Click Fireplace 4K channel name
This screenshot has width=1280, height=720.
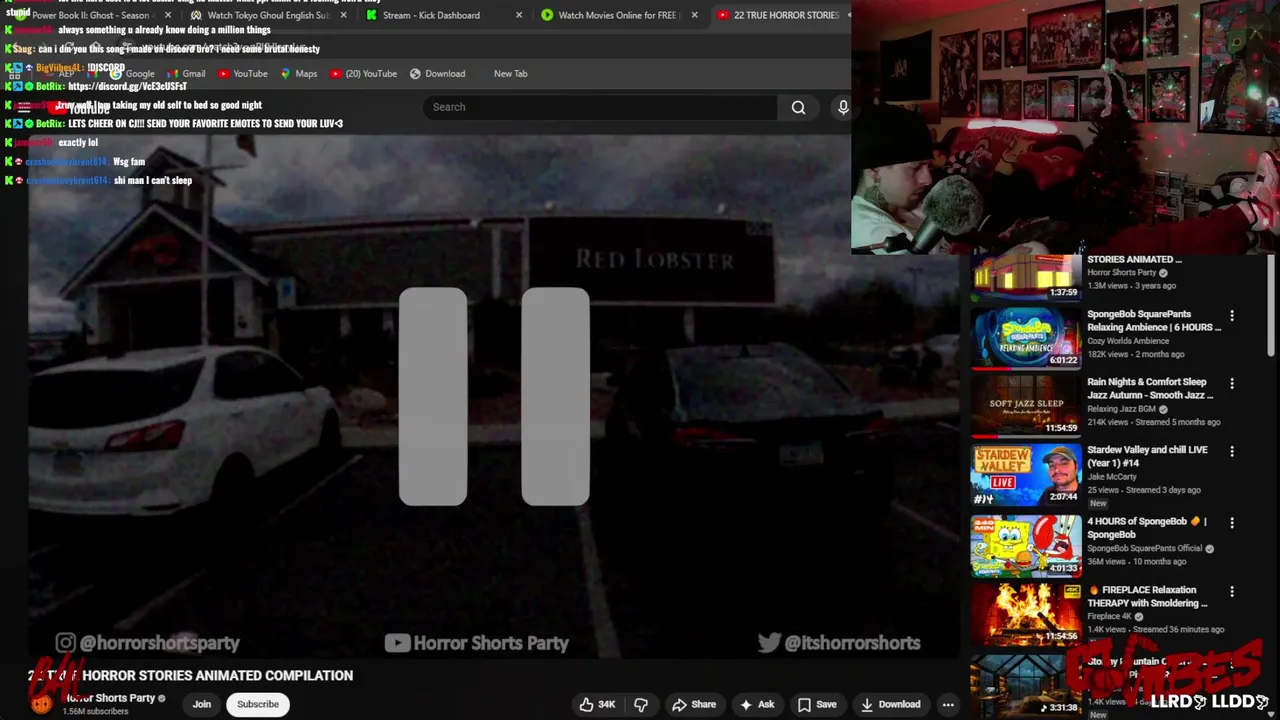[x=1109, y=616]
